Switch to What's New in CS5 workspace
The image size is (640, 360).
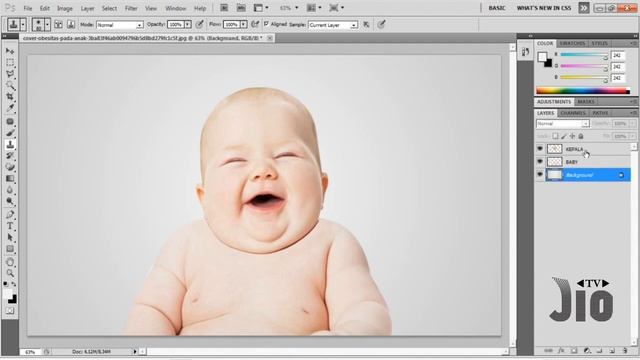544,8
